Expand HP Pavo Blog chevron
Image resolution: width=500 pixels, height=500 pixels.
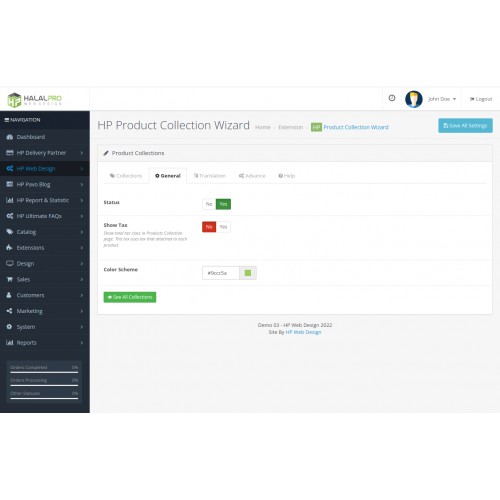[x=82, y=184]
